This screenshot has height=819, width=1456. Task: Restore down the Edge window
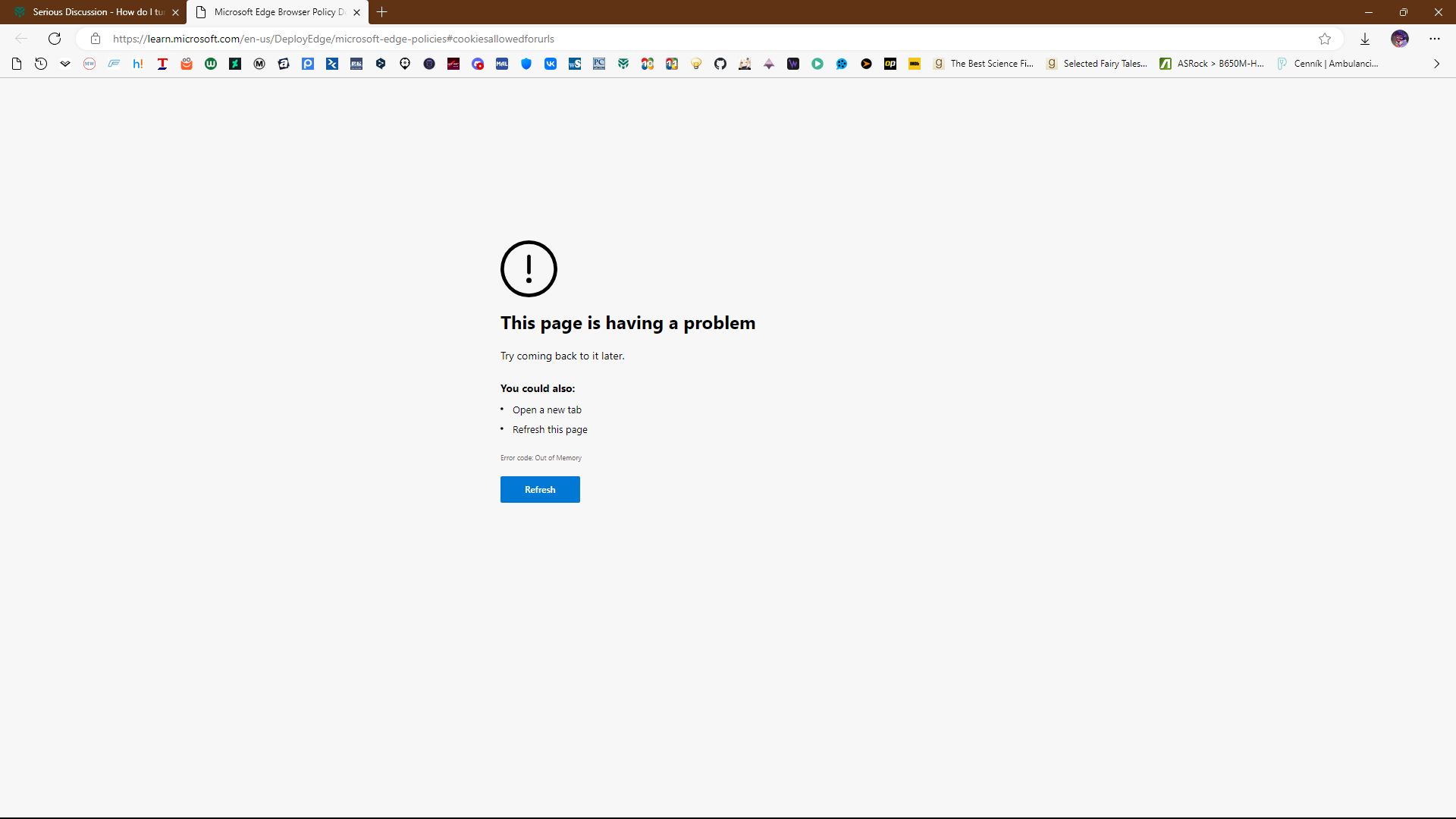[x=1404, y=12]
